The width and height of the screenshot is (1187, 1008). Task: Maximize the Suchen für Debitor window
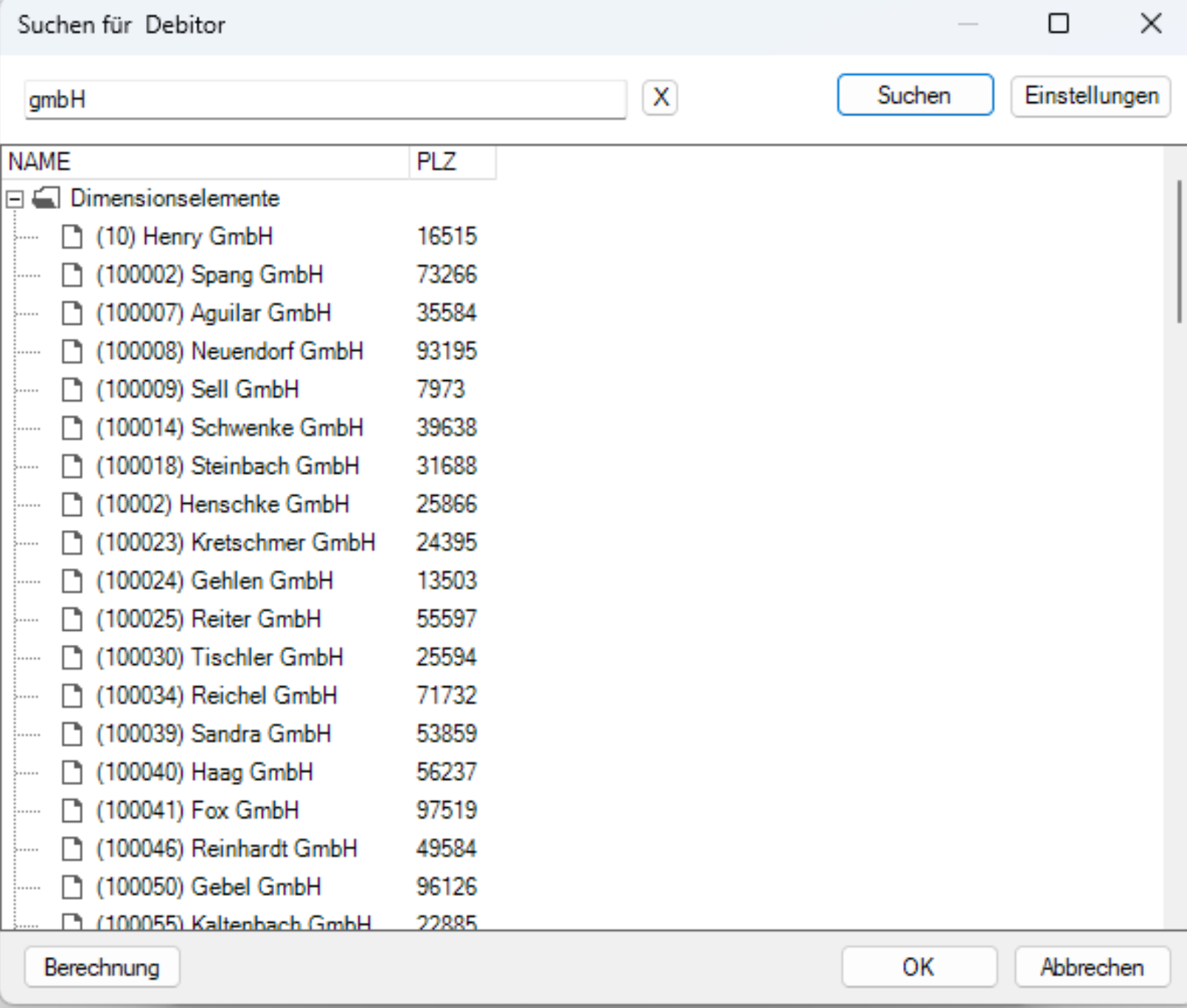1059,24
